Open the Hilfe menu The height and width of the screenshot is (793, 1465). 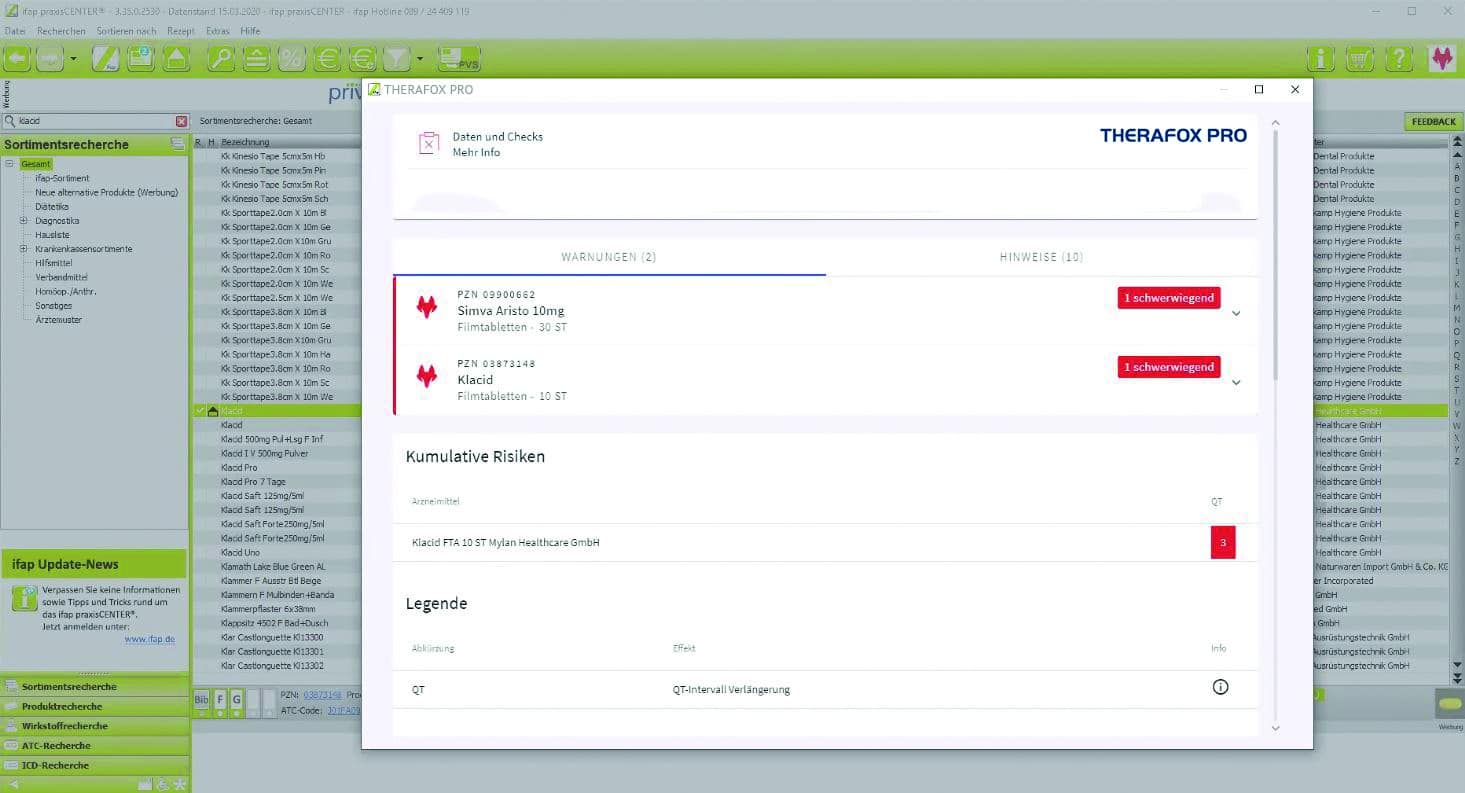[x=250, y=31]
